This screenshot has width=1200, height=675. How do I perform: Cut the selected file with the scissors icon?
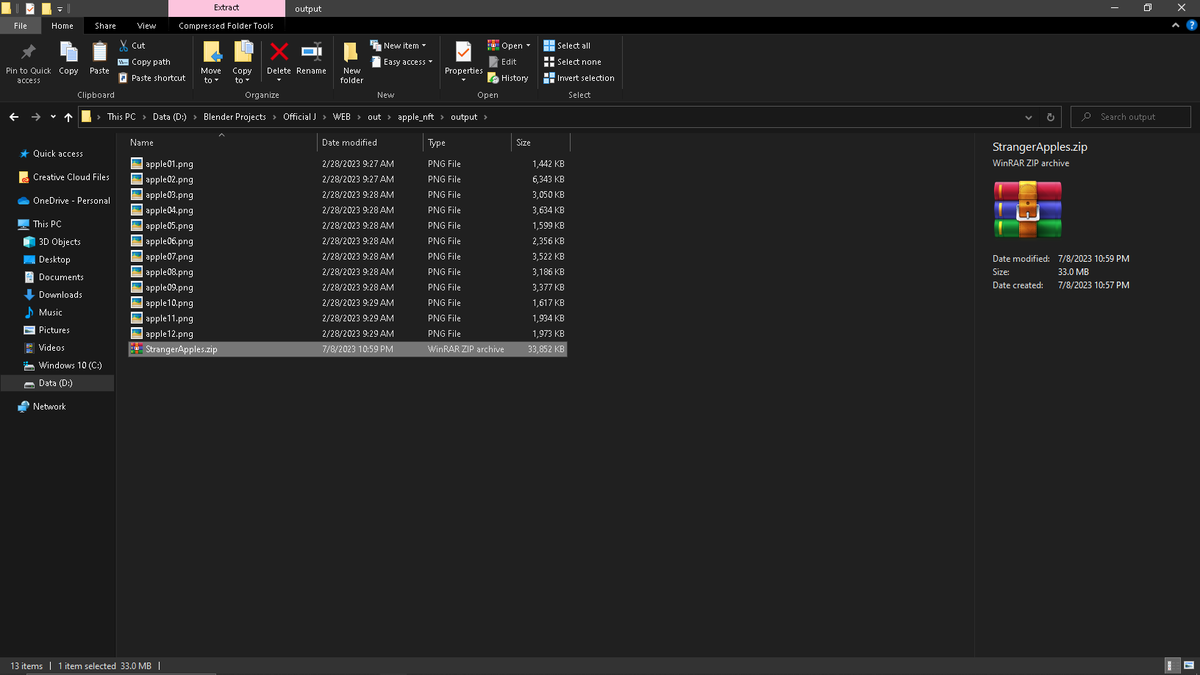coord(124,45)
